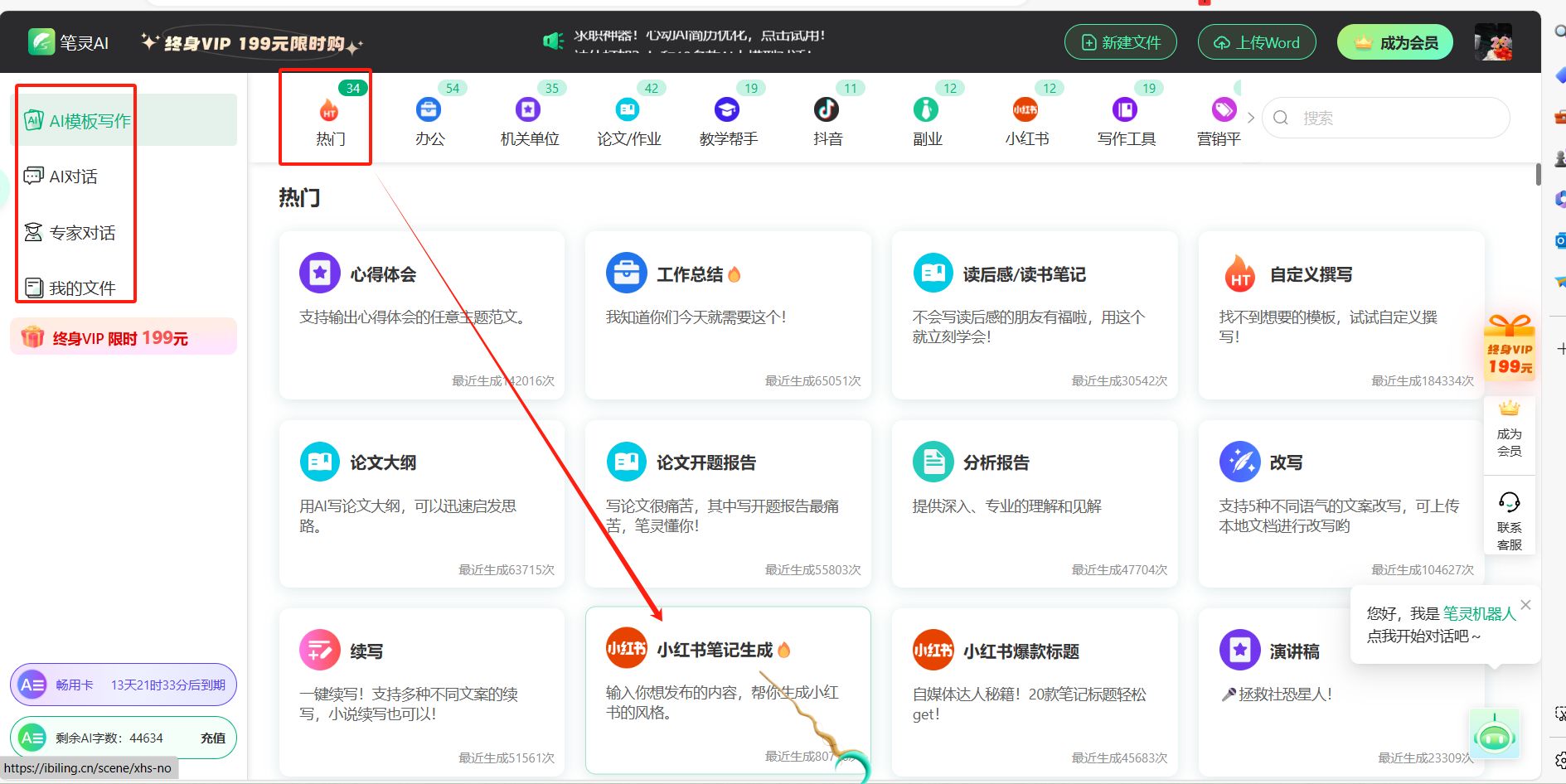
Task: Click the 演讲稿 purple star icon
Action: [x=1240, y=650]
